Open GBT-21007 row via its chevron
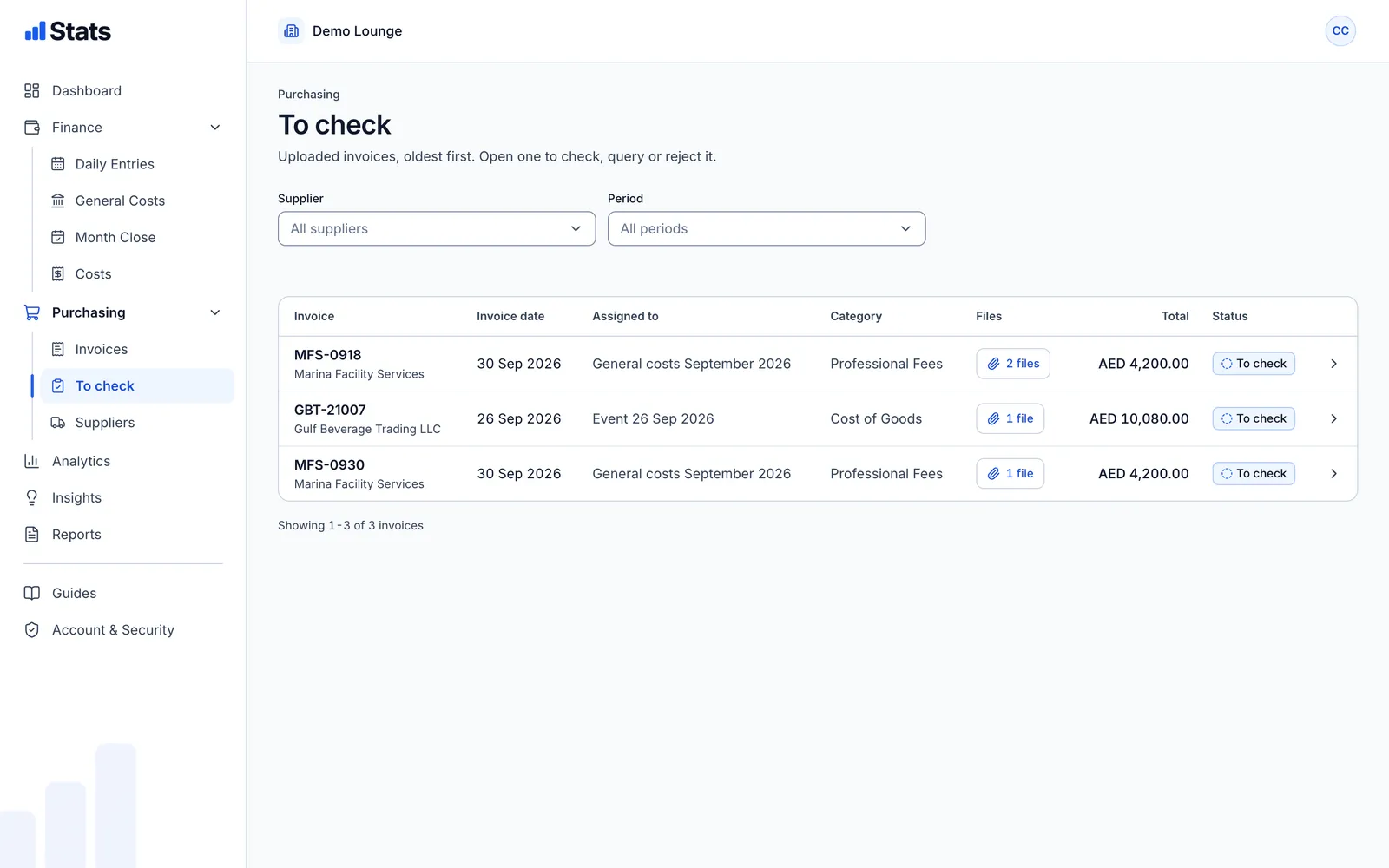The image size is (1389, 868). click(x=1333, y=418)
